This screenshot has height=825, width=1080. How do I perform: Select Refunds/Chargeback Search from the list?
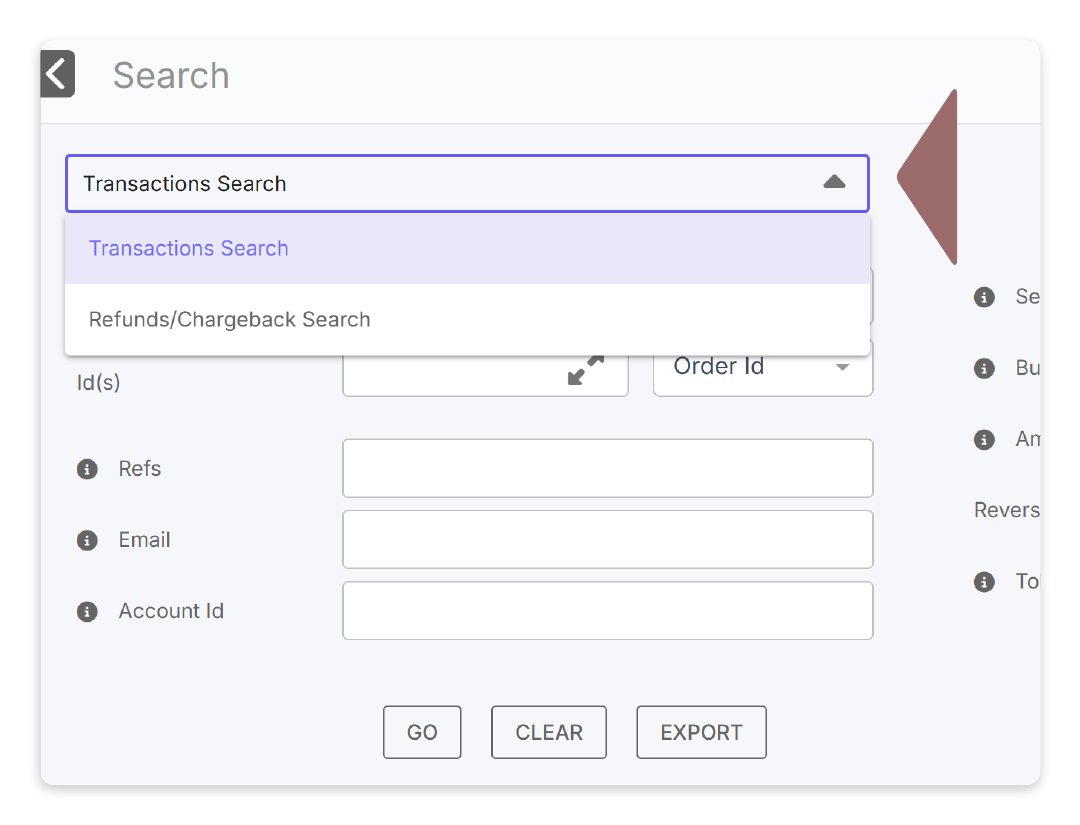[229, 319]
